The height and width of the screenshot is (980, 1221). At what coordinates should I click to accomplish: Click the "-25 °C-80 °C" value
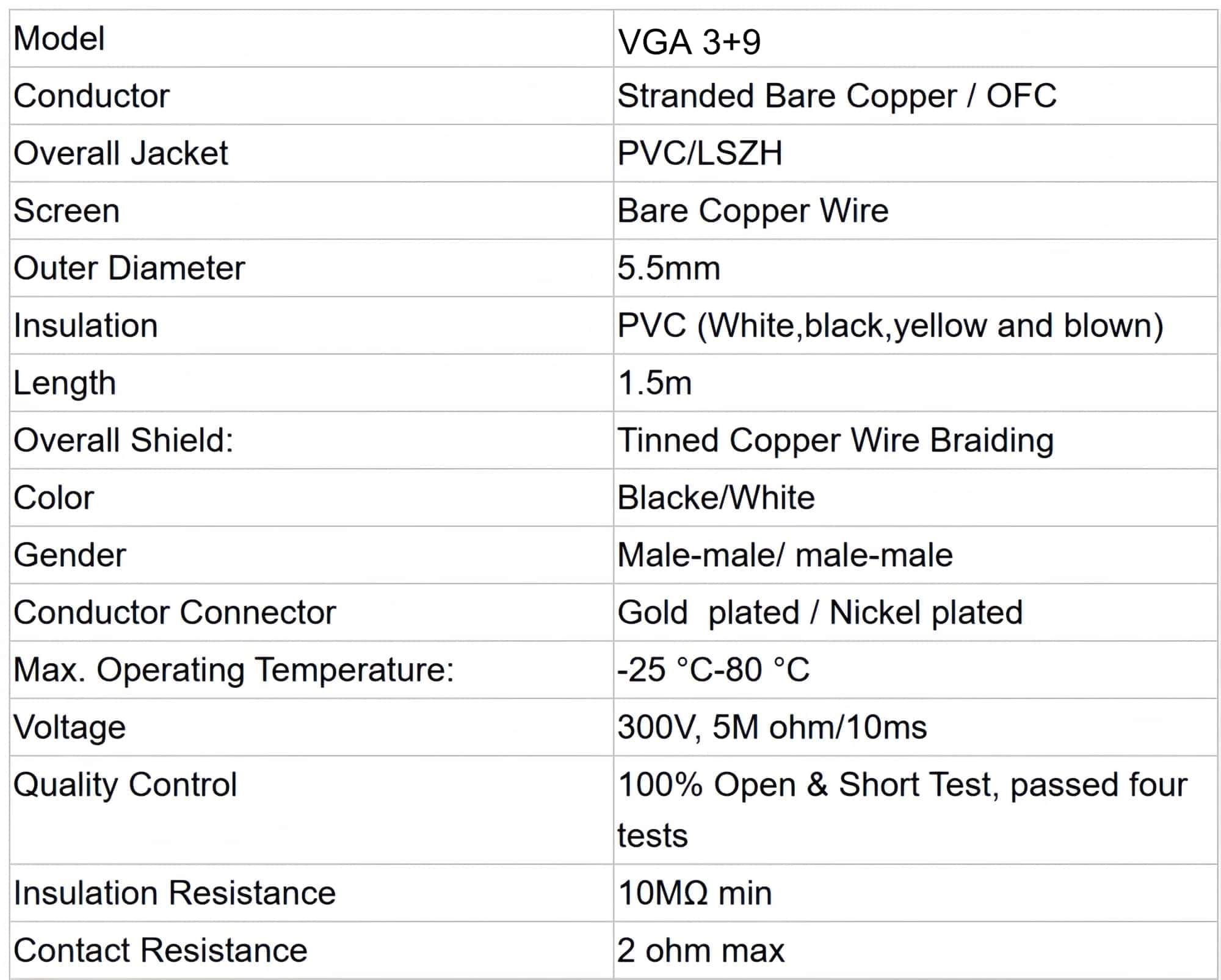[713, 669]
